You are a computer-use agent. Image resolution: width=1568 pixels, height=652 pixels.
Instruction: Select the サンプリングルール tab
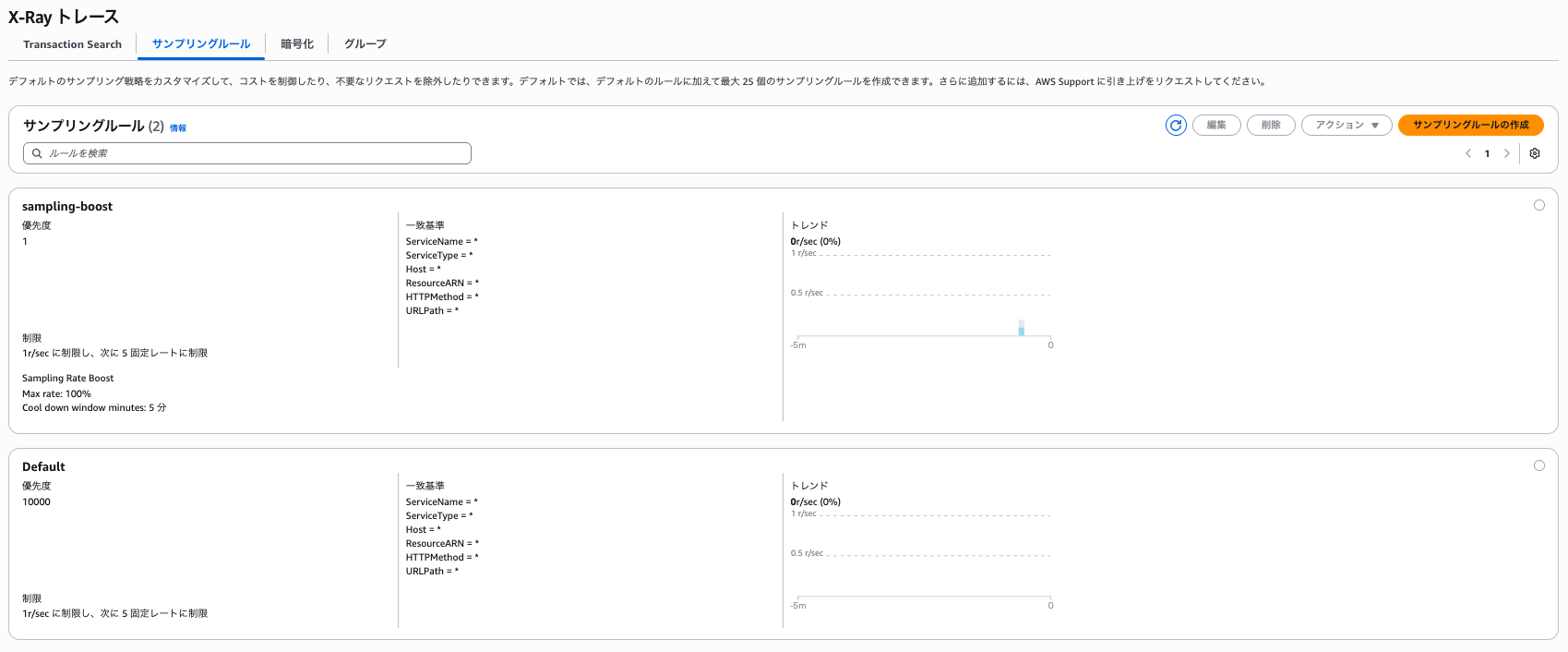coord(201,44)
